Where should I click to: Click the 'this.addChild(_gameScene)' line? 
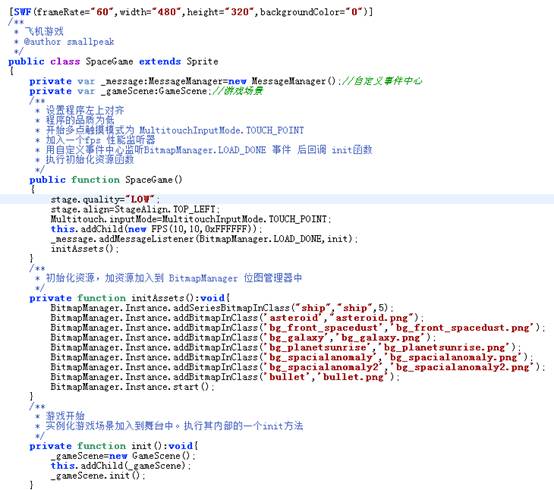click(120, 466)
